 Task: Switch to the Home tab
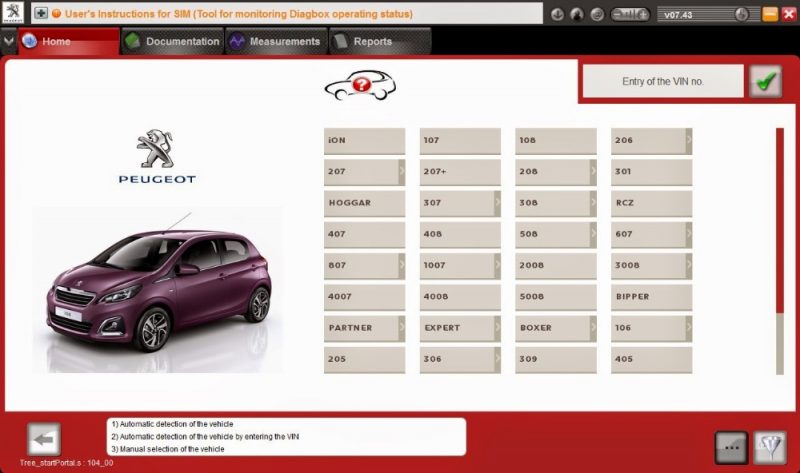point(69,41)
